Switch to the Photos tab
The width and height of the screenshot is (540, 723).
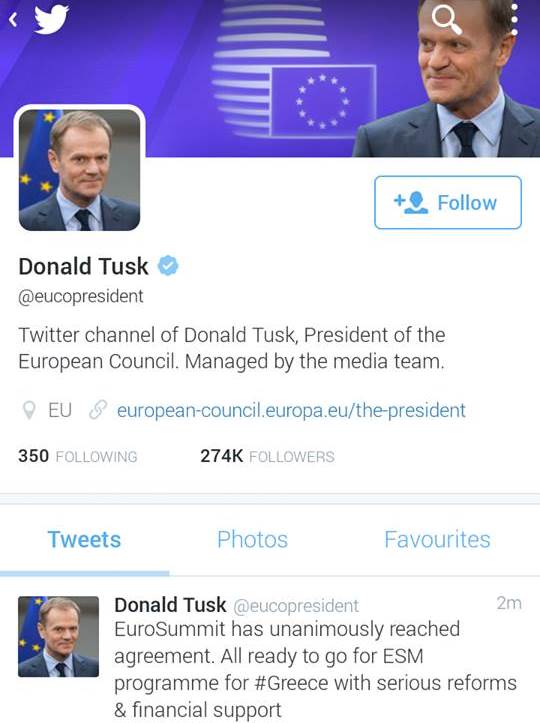(x=252, y=539)
